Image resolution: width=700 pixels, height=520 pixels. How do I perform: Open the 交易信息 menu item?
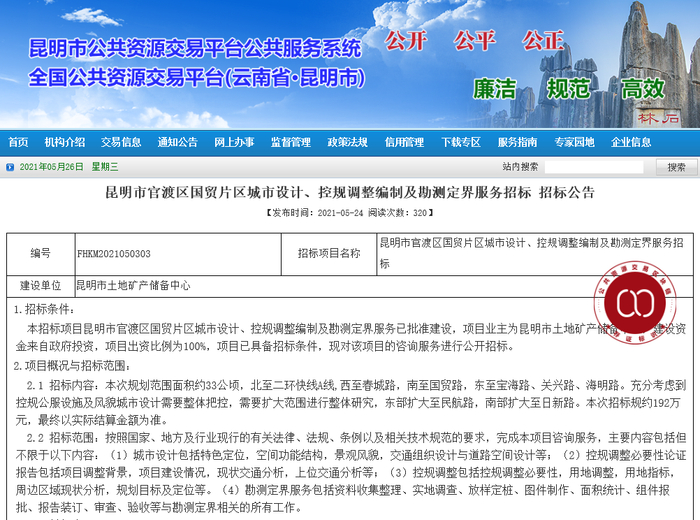point(121,142)
